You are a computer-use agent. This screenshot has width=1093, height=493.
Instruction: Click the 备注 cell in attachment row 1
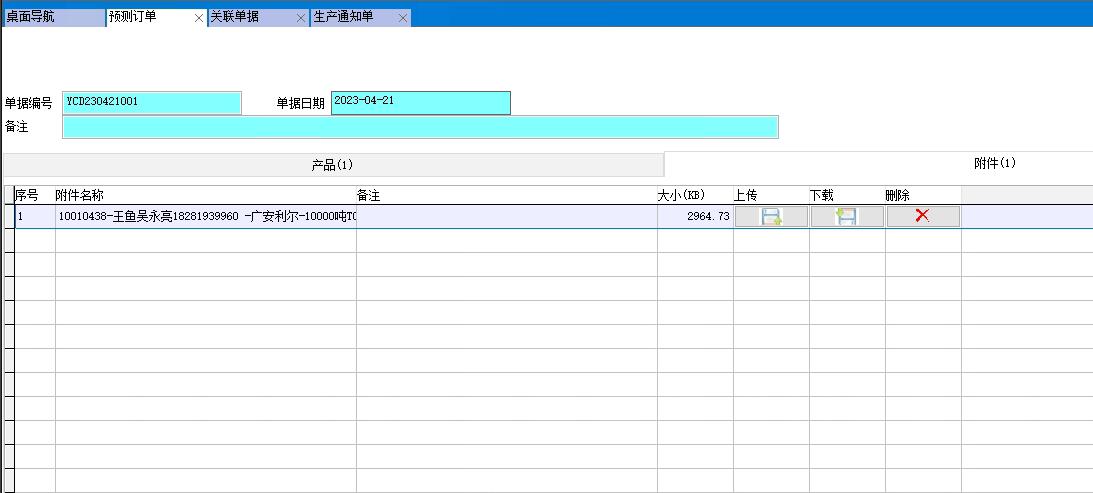pyautogui.click(x=506, y=217)
